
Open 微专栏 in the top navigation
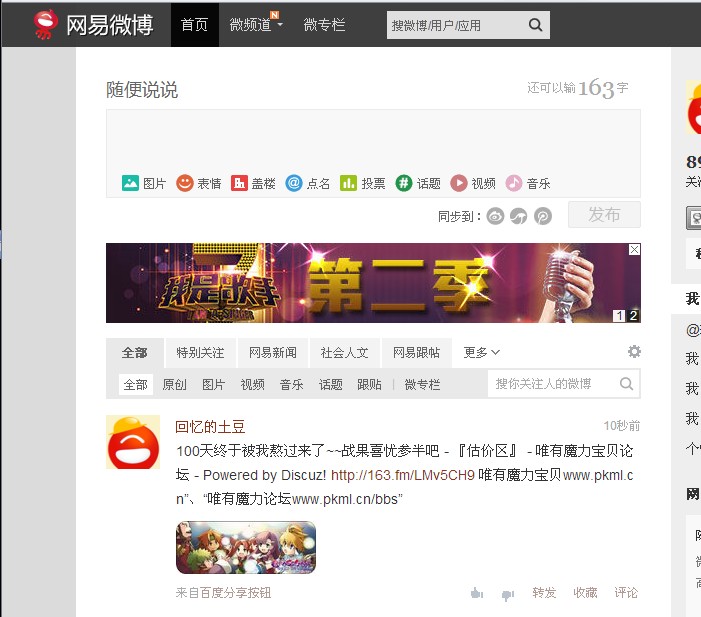[x=324, y=24]
